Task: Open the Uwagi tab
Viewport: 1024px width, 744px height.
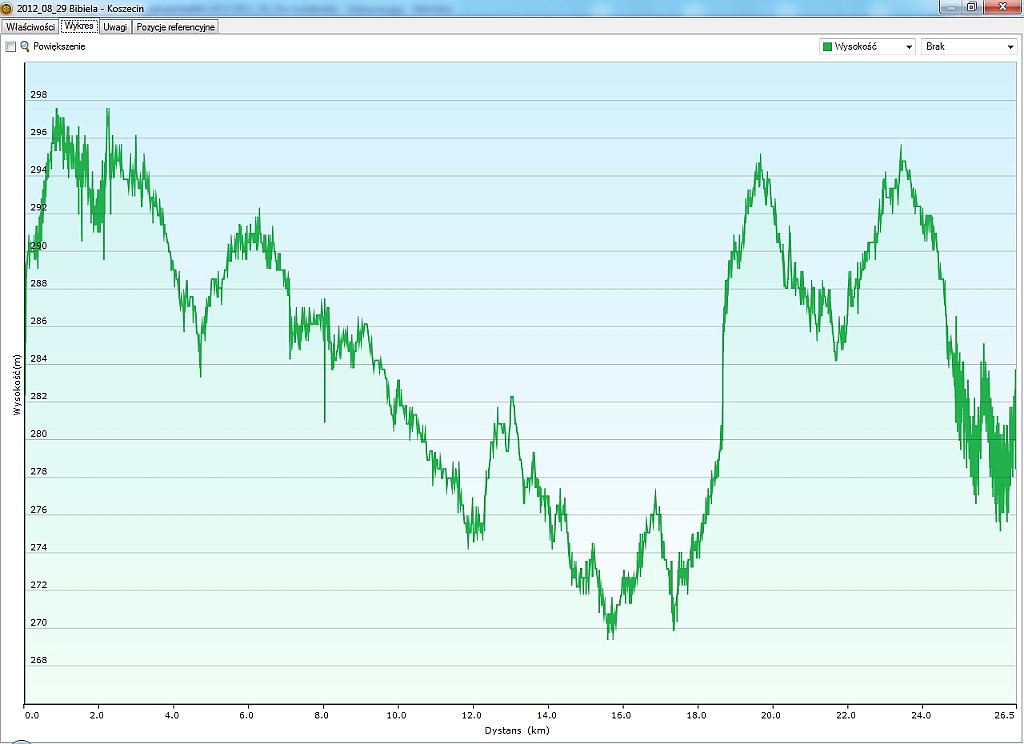Action: tap(115, 27)
